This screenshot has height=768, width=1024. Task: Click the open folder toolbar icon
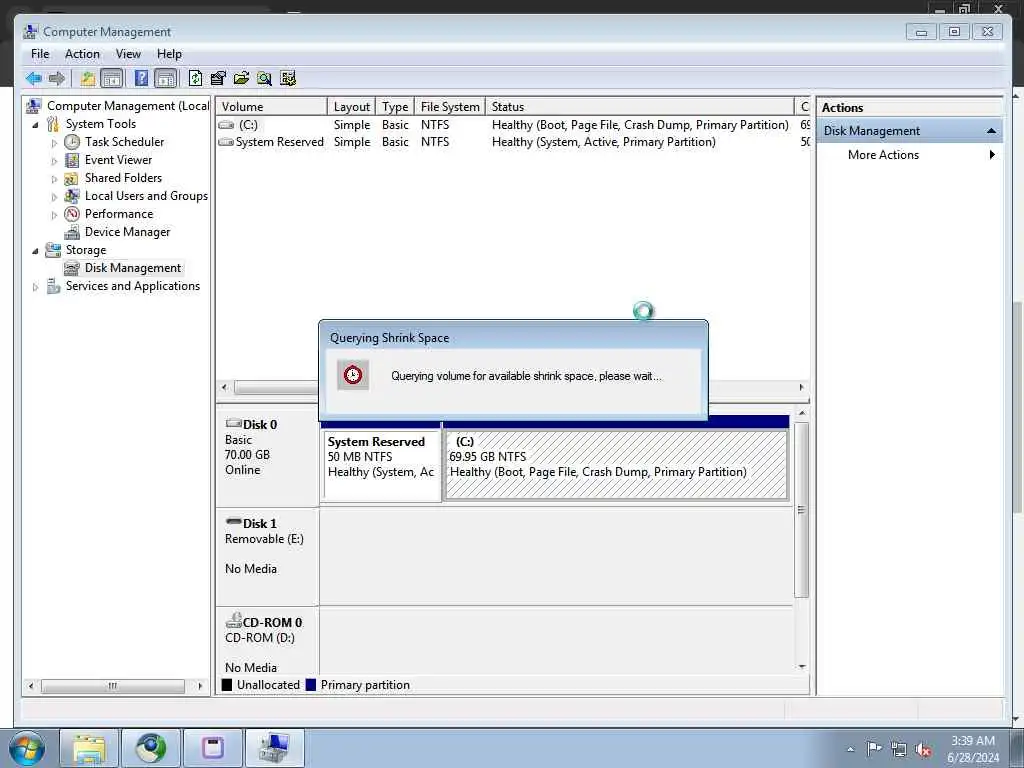coord(241,79)
